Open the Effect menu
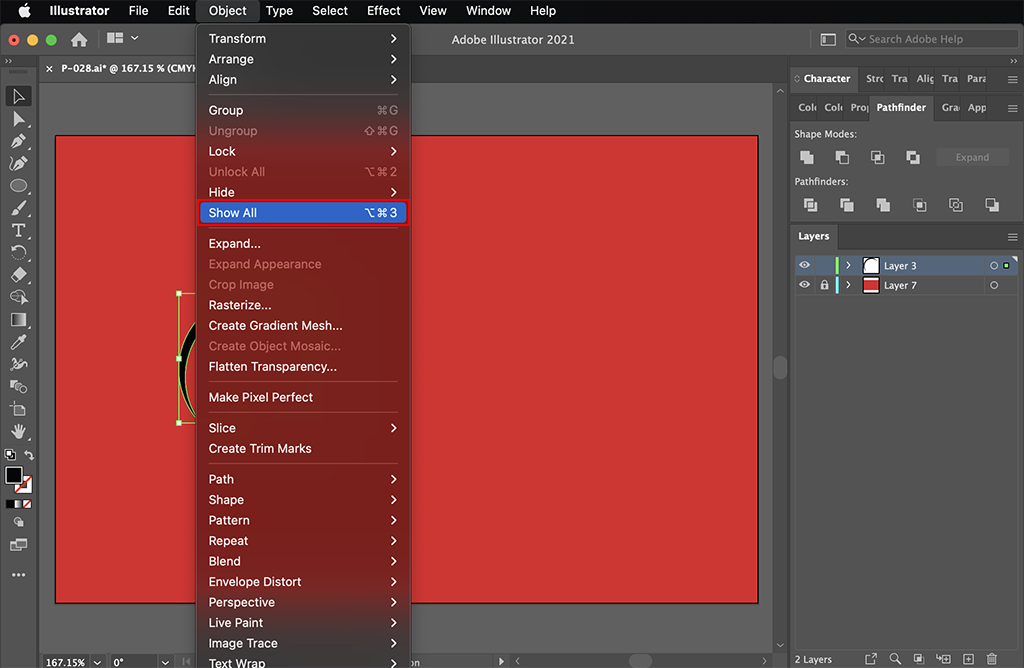 [383, 10]
